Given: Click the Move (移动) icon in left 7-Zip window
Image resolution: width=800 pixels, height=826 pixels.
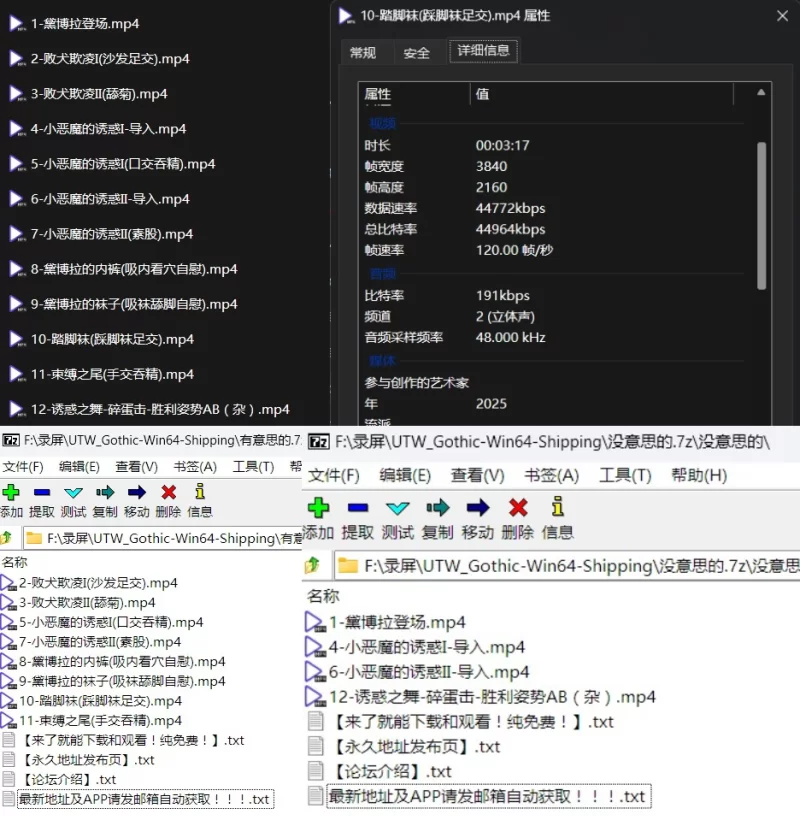Looking at the screenshot, I should (x=137, y=492).
